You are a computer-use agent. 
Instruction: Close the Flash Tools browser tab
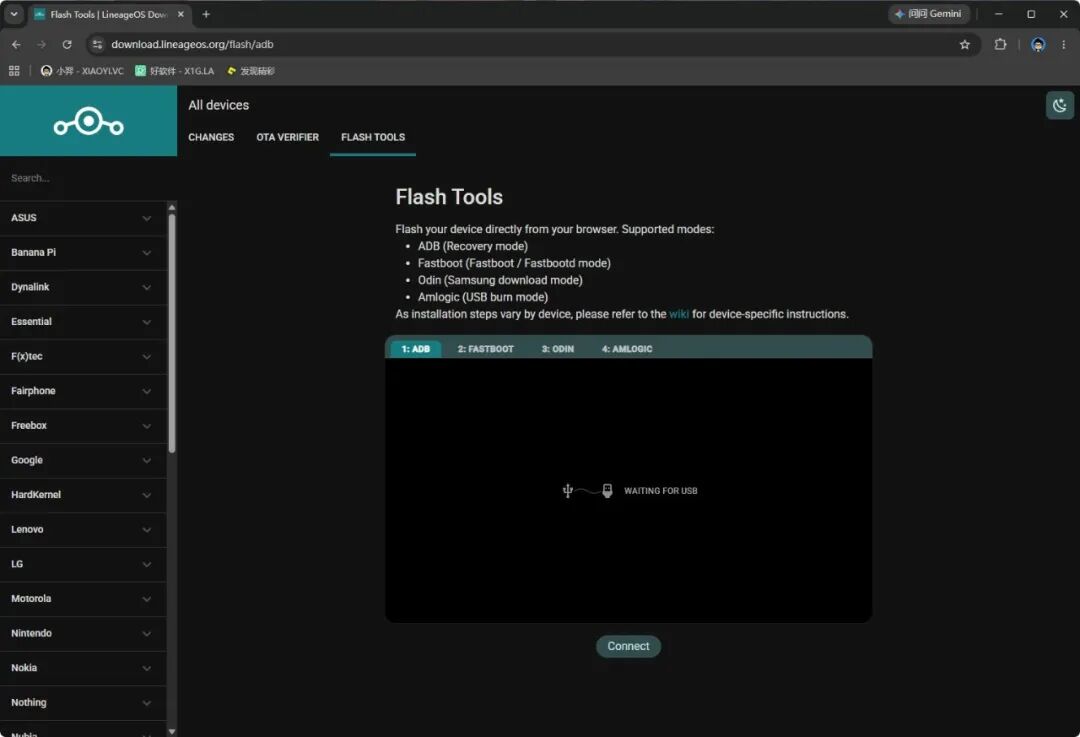180,14
